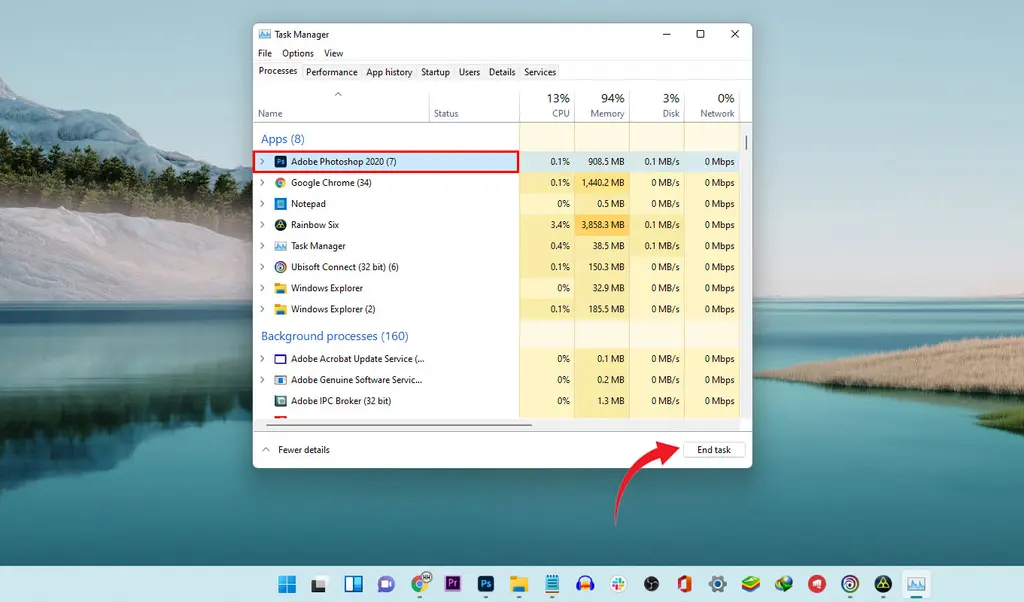Sort processes by the CPU column
Image resolution: width=1024 pixels, height=602 pixels.
point(547,106)
